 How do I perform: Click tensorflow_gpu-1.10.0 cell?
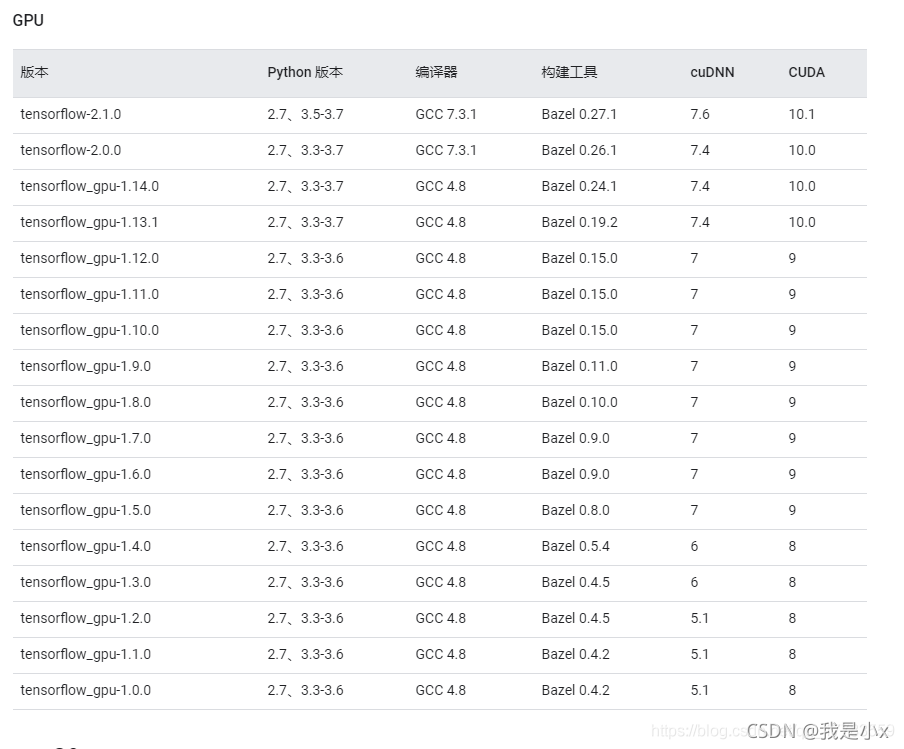(89, 330)
